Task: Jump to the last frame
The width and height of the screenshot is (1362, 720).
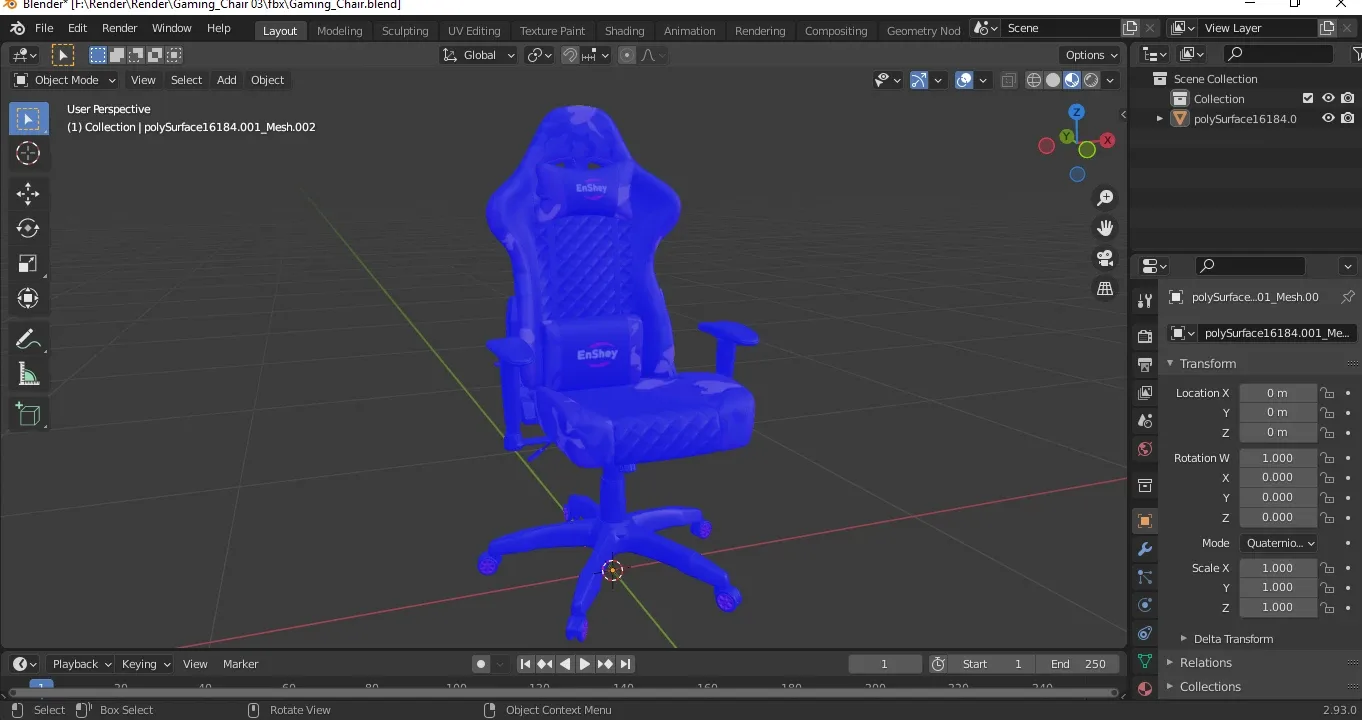Action: [x=625, y=664]
